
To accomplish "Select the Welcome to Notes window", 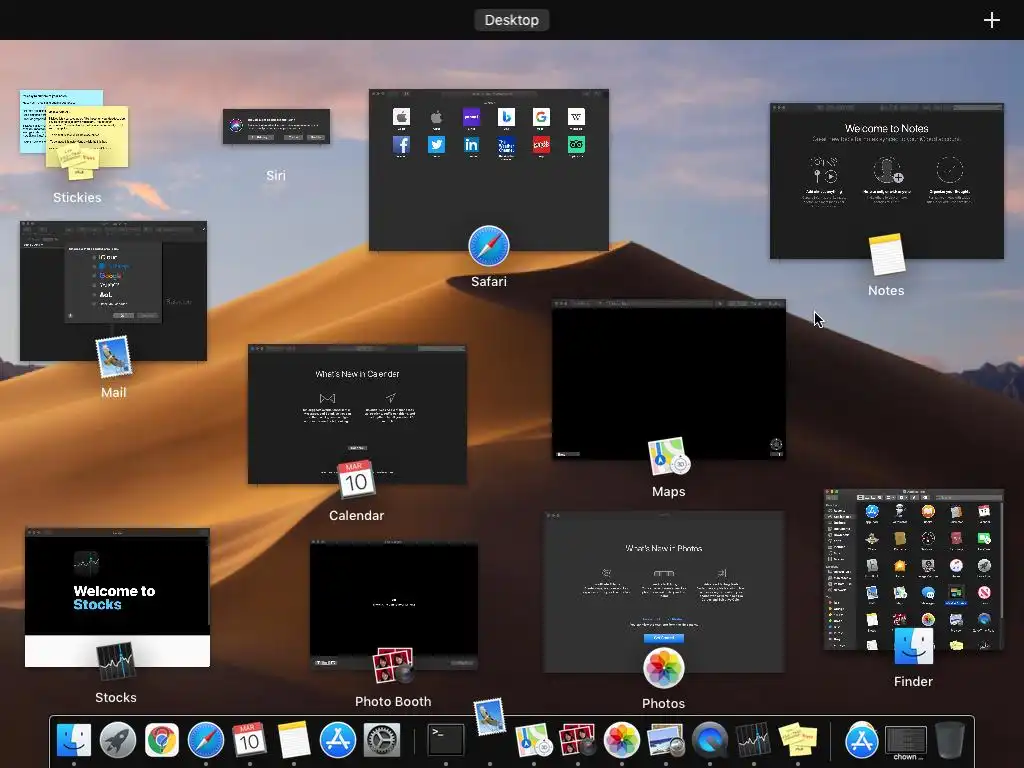I will [x=886, y=181].
